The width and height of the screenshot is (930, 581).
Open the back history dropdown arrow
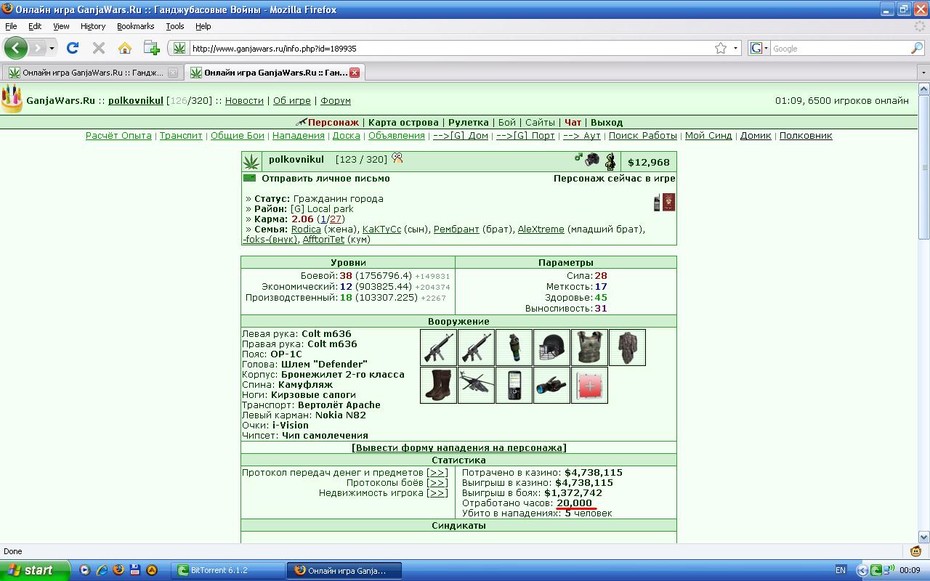[x=52, y=48]
